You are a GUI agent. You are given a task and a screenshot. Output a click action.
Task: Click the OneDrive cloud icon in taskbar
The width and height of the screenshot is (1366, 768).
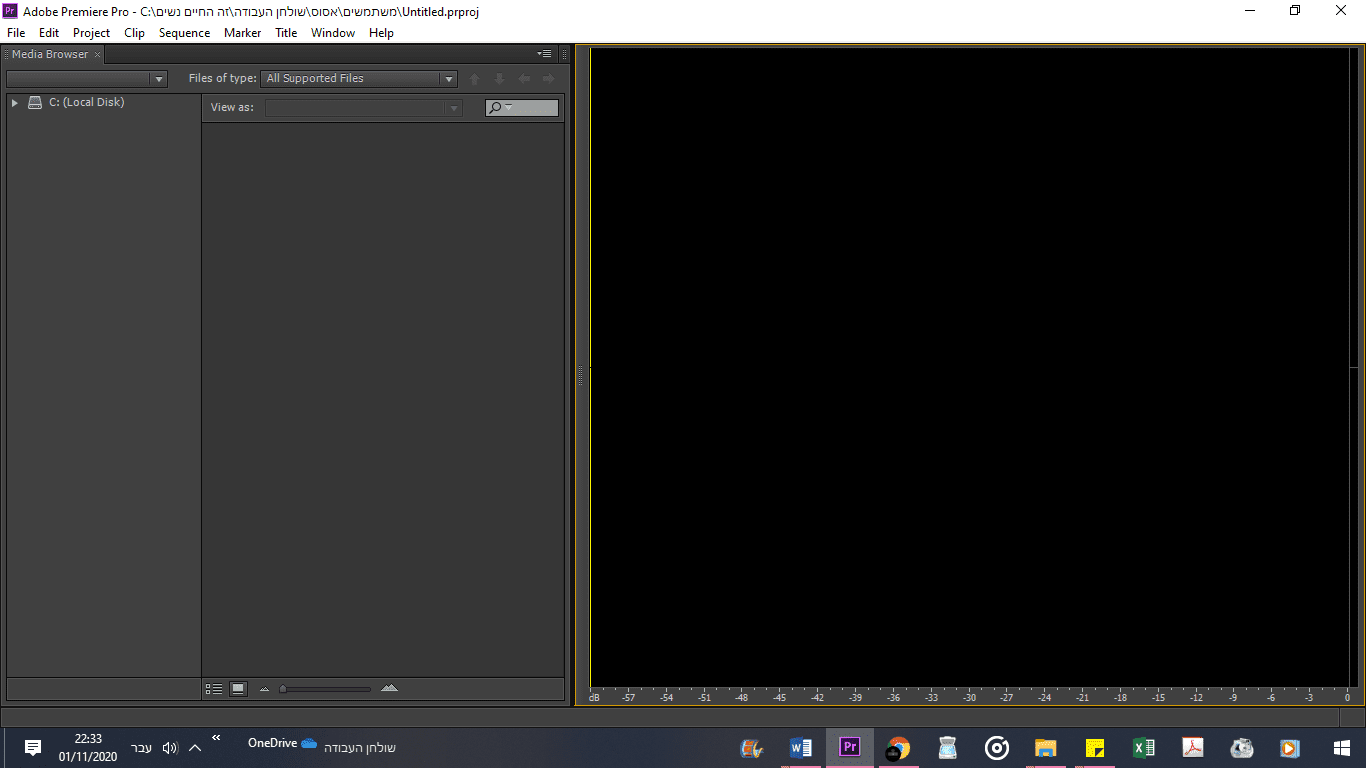(309, 743)
